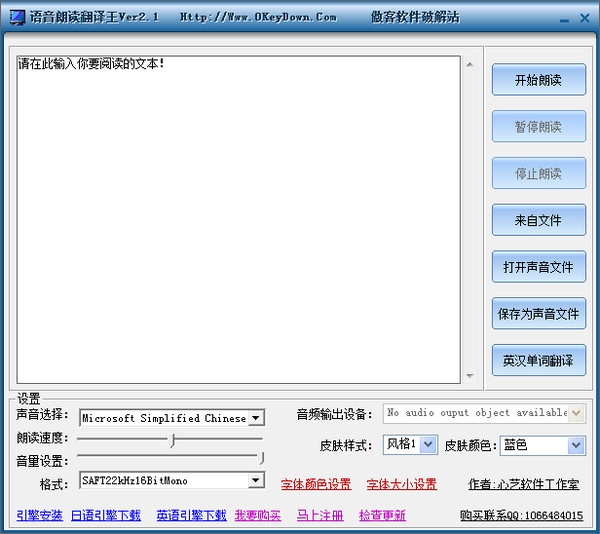Click the 开始朗读 button

click(538, 80)
